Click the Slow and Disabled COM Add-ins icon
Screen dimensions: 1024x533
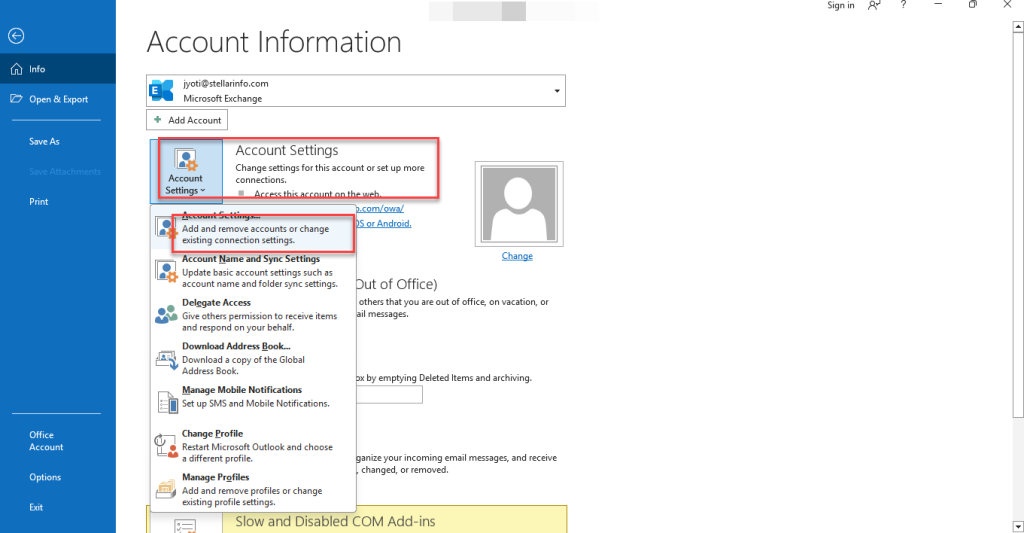click(x=185, y=525)
